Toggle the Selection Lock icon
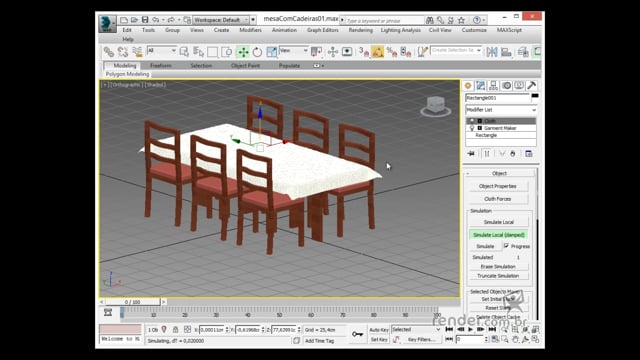 point(176,329)
